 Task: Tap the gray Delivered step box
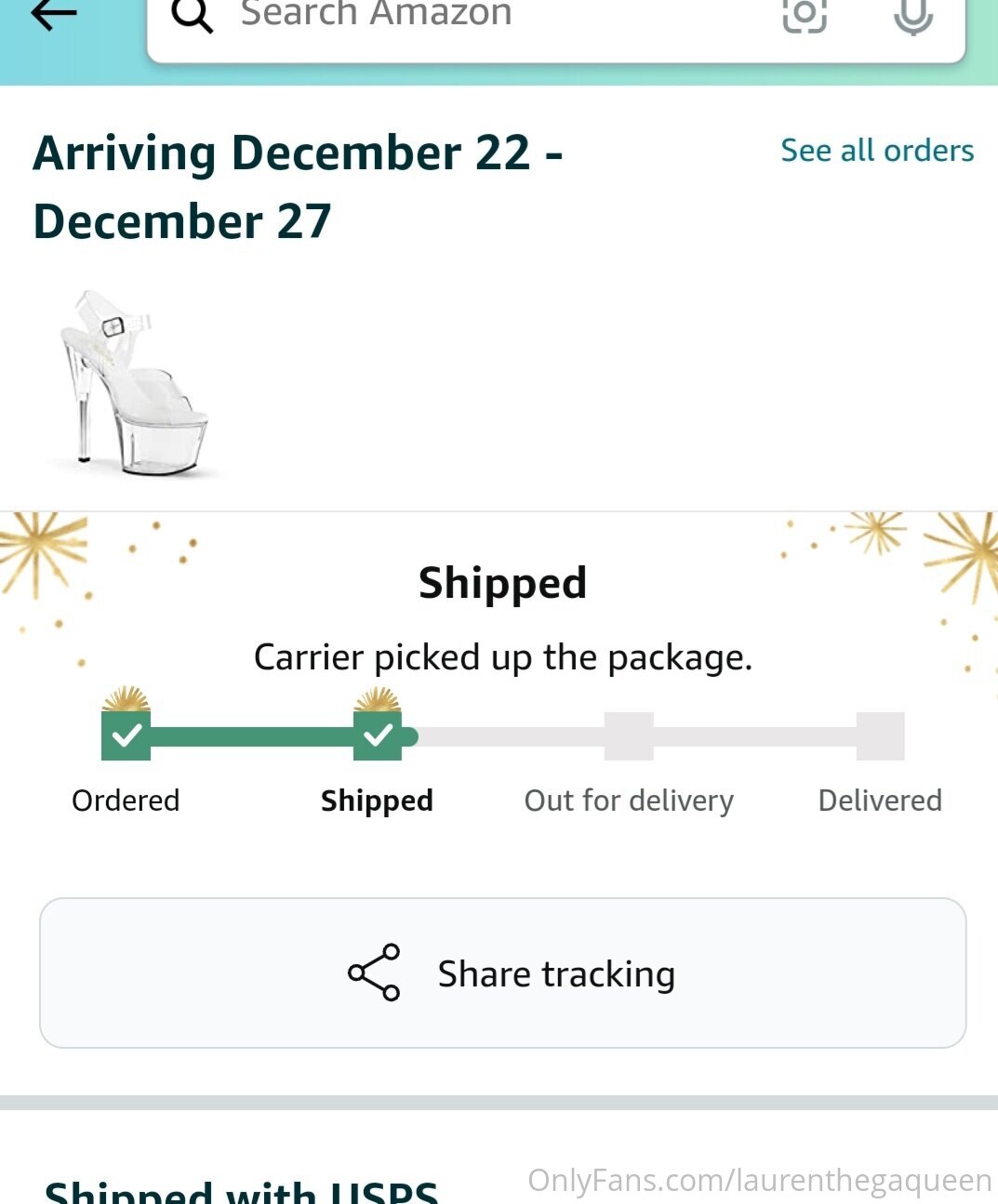880,736
